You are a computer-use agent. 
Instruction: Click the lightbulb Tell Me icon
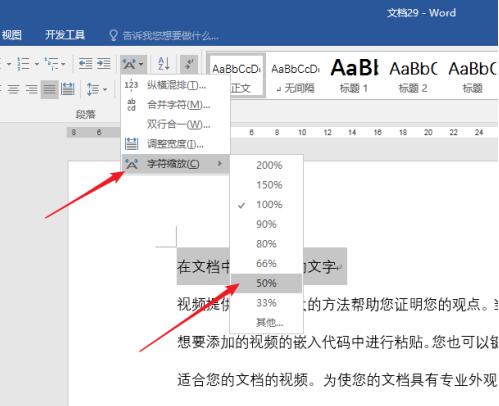(x=113, y=35)
